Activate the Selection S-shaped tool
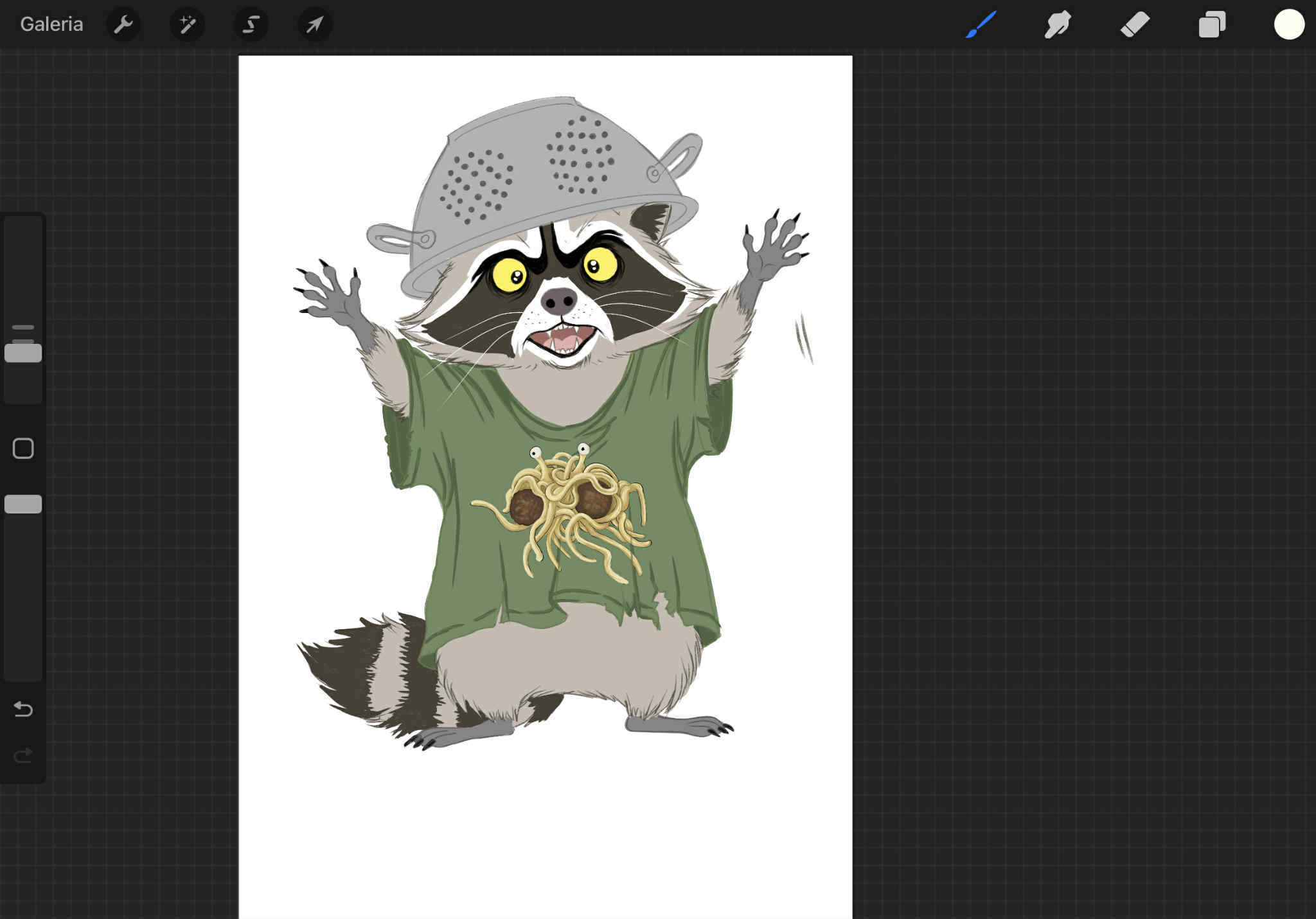Image resolution: width=1316 pixels, height=919 pixels. click(251, 24)
